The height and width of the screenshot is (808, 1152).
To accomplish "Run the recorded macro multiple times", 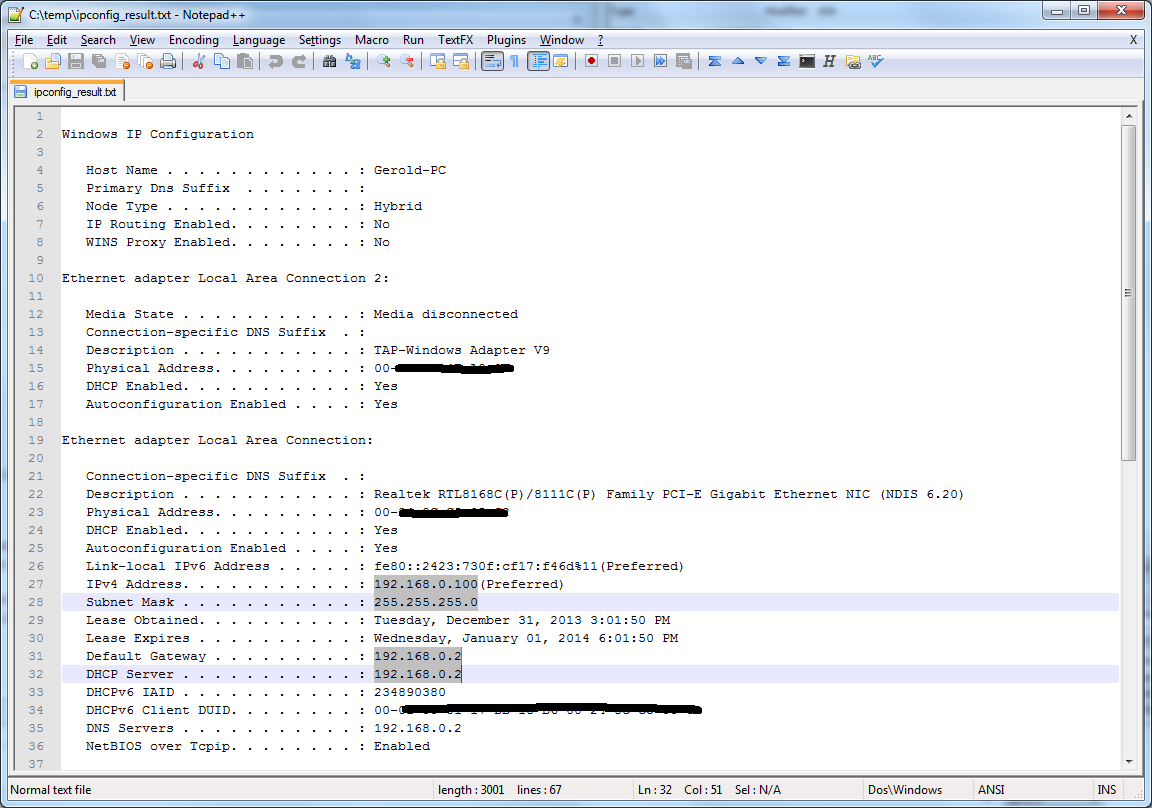I will 660,61.
